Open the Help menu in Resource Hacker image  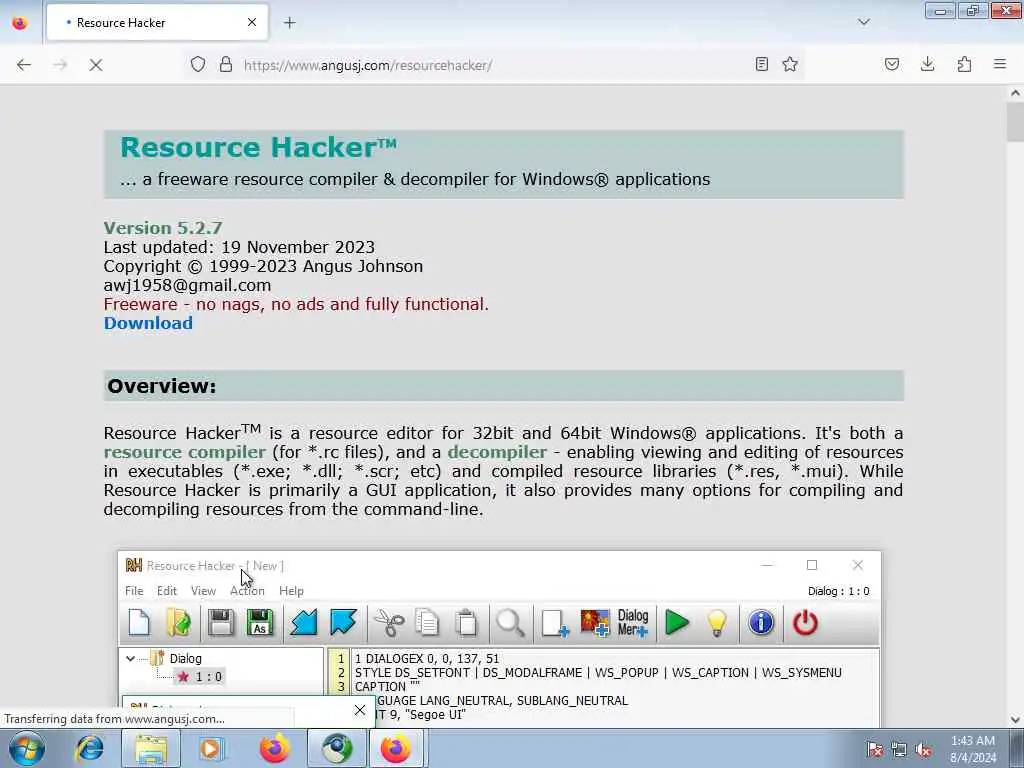291,590
